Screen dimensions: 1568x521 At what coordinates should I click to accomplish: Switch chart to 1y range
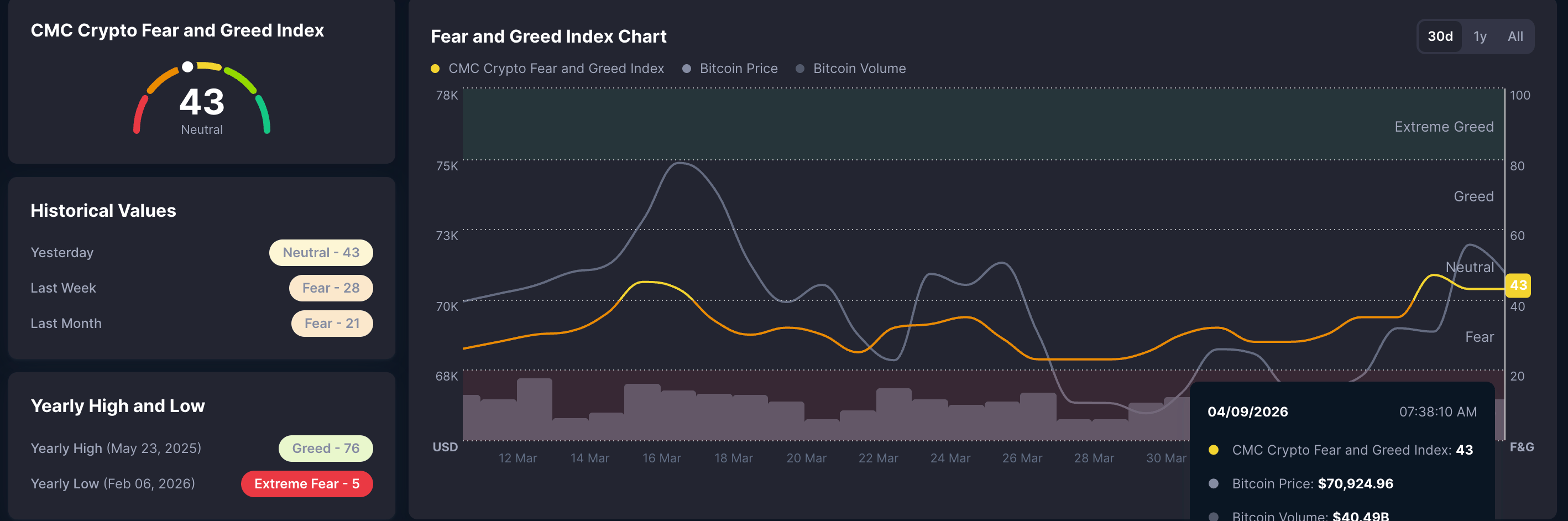1480,37
